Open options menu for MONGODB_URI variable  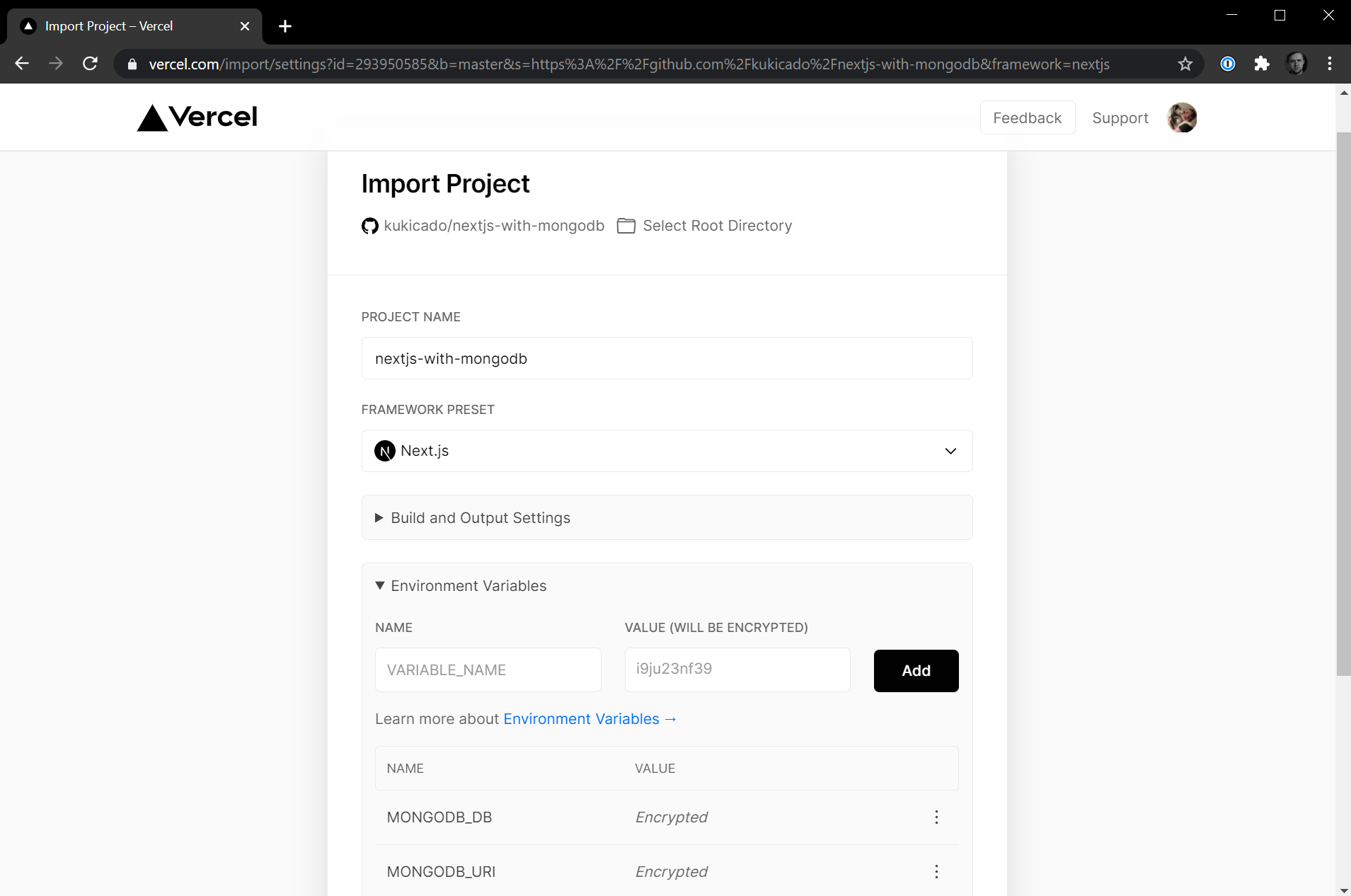click(x=936, y=872)
